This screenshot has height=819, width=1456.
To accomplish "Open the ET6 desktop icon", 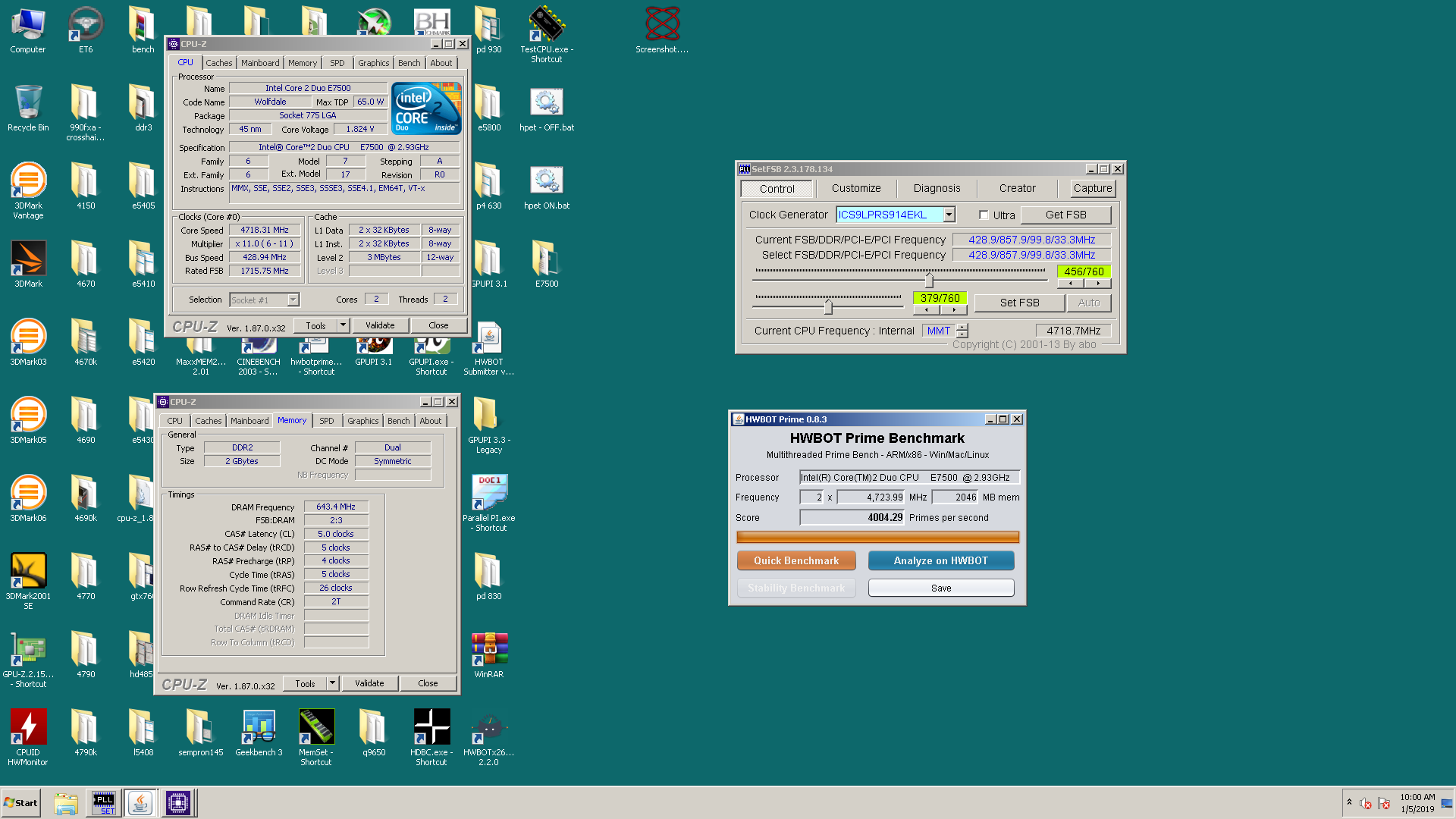I will pyautogui.click(x=86, y=30).
